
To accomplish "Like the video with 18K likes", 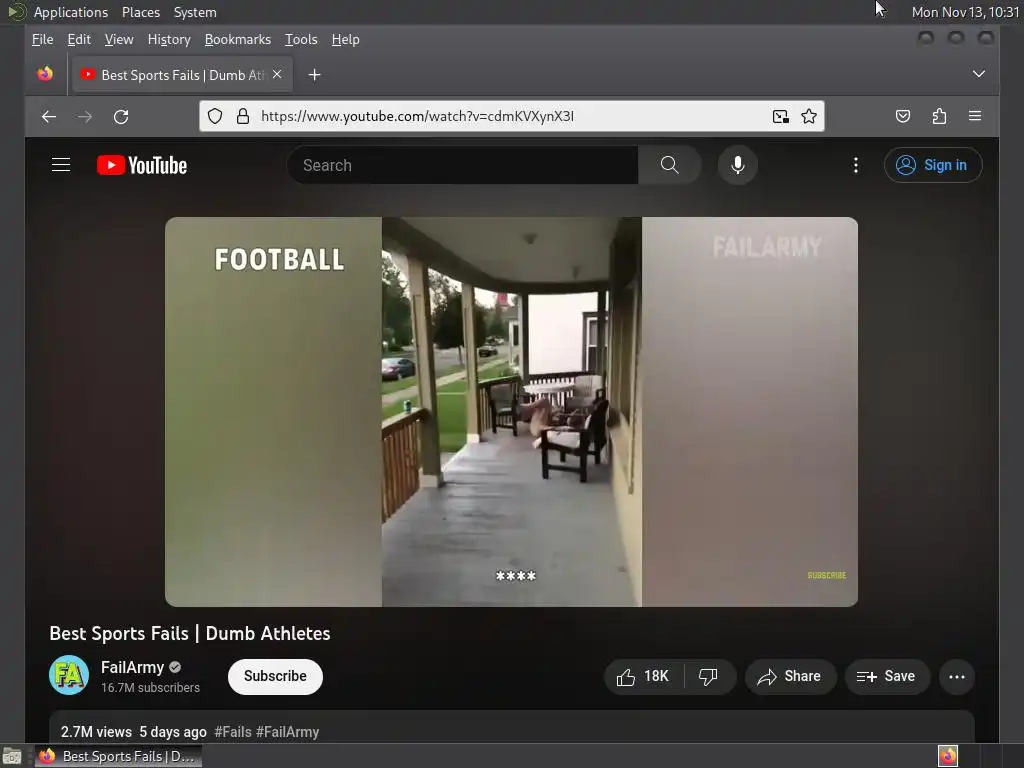I will pos(643,677).
